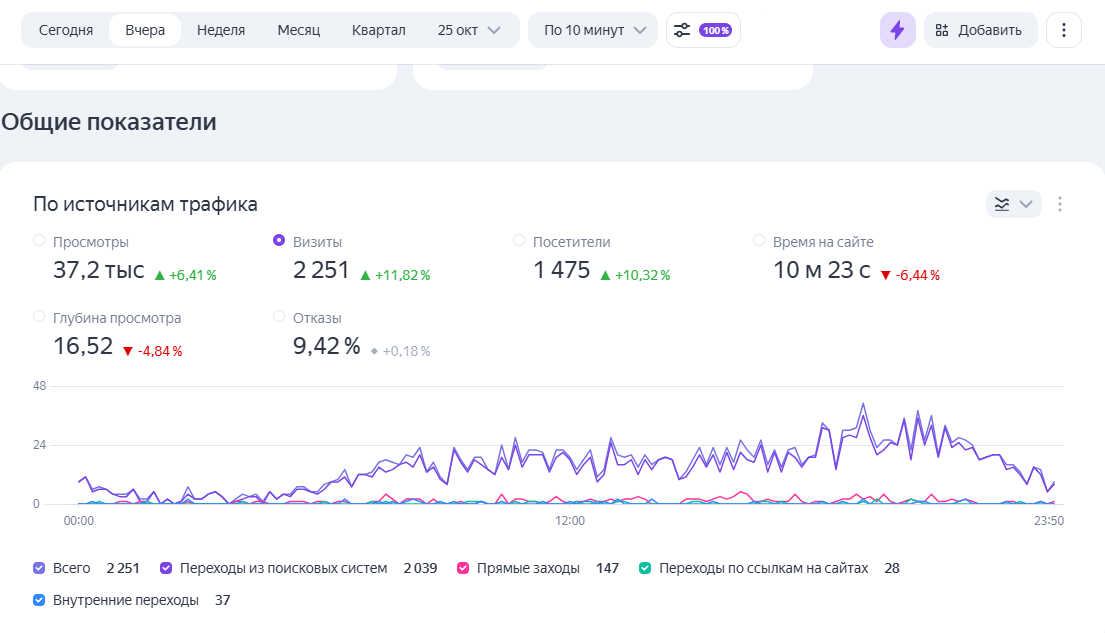Uncheck the Всего legend checkbox
1105x633 pixels.
click(x=39, y=568)
